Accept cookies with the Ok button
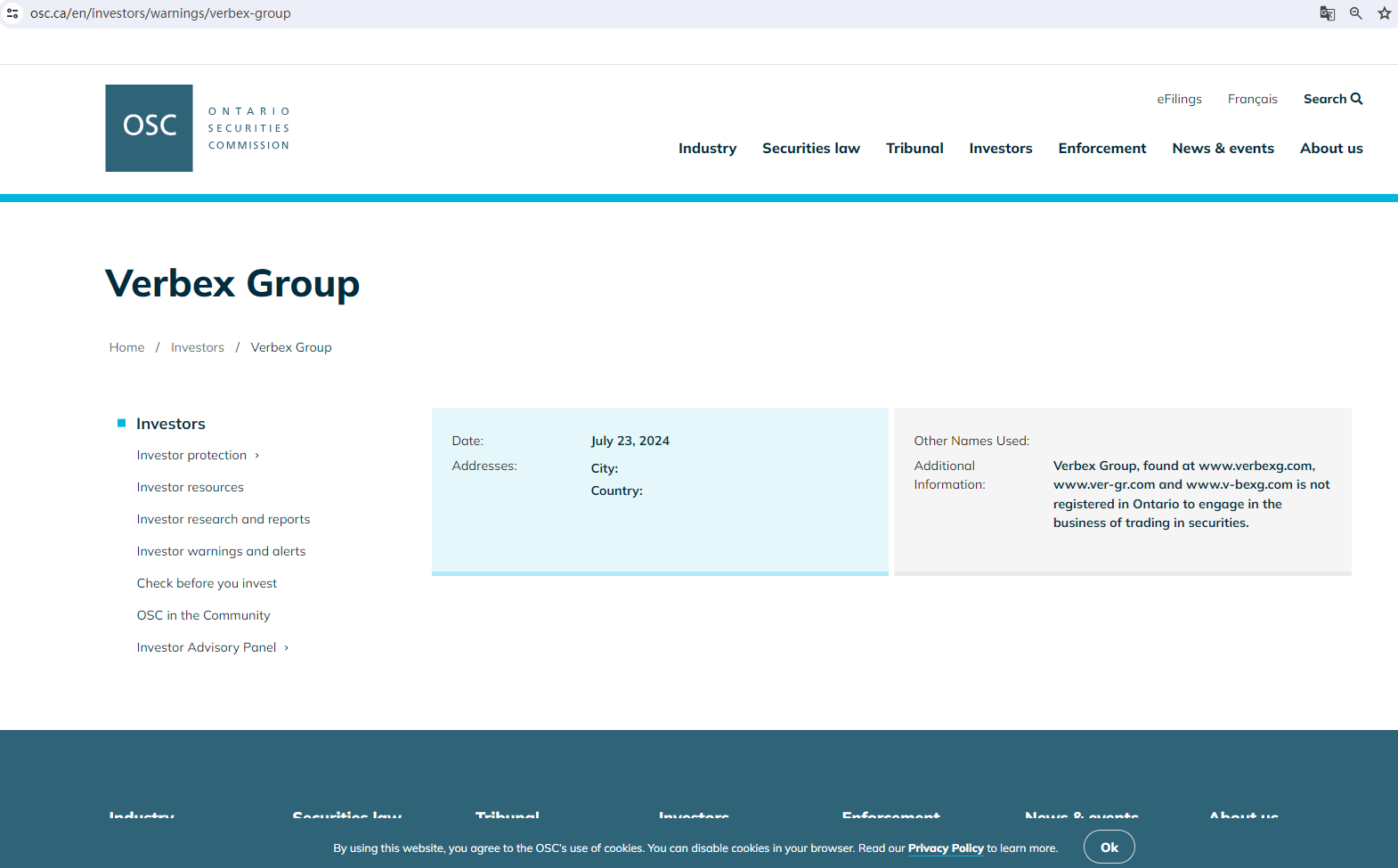 1109,848
